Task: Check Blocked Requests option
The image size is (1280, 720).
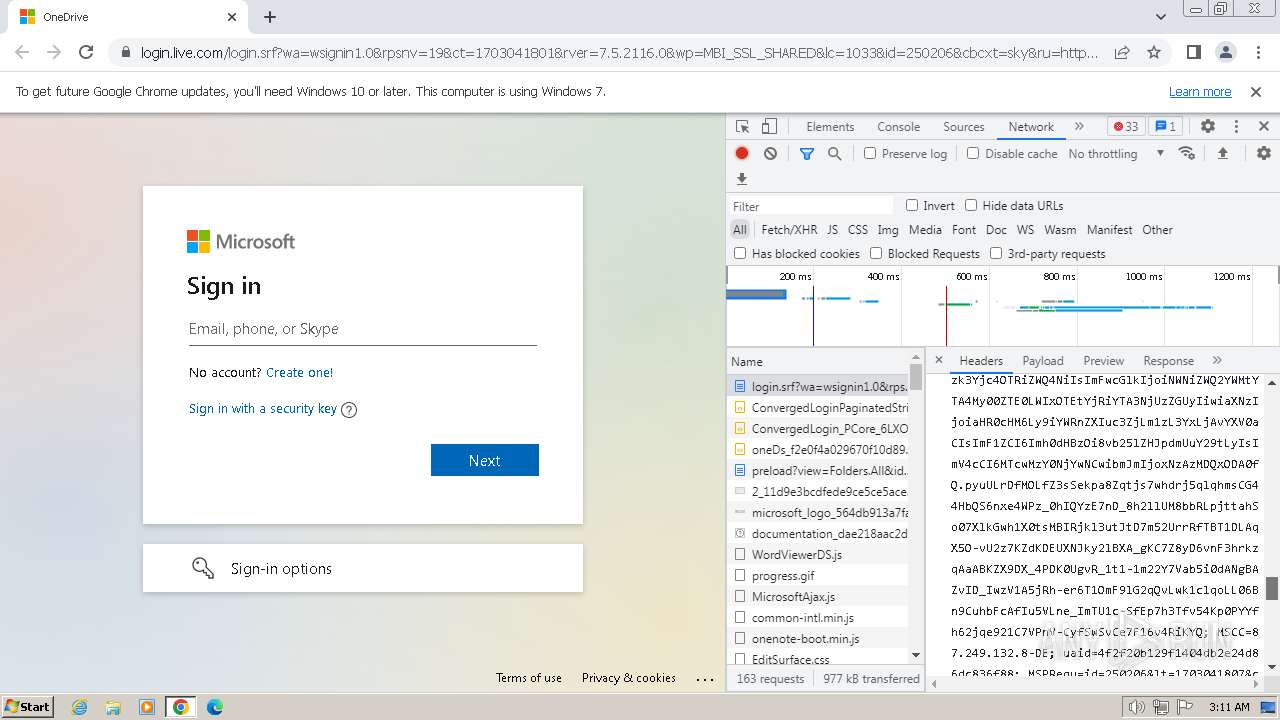Action: (x=876, y=253)
